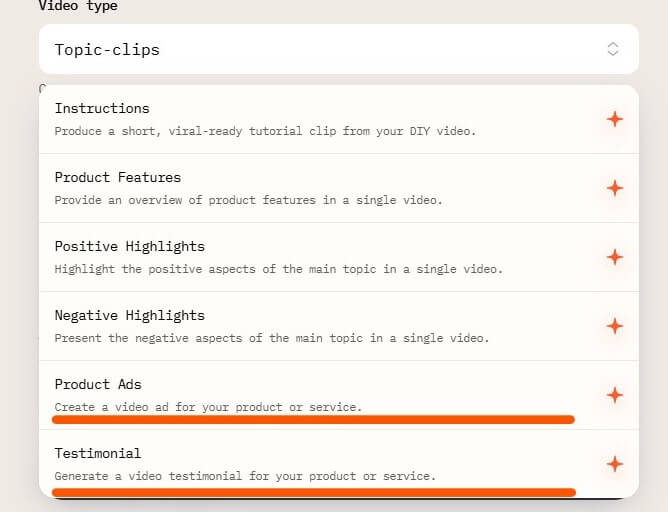Hit the sparkle icon for Negative Highlights
The height and width of the screenshot is (512, 668).
click(x=615, y=326)
